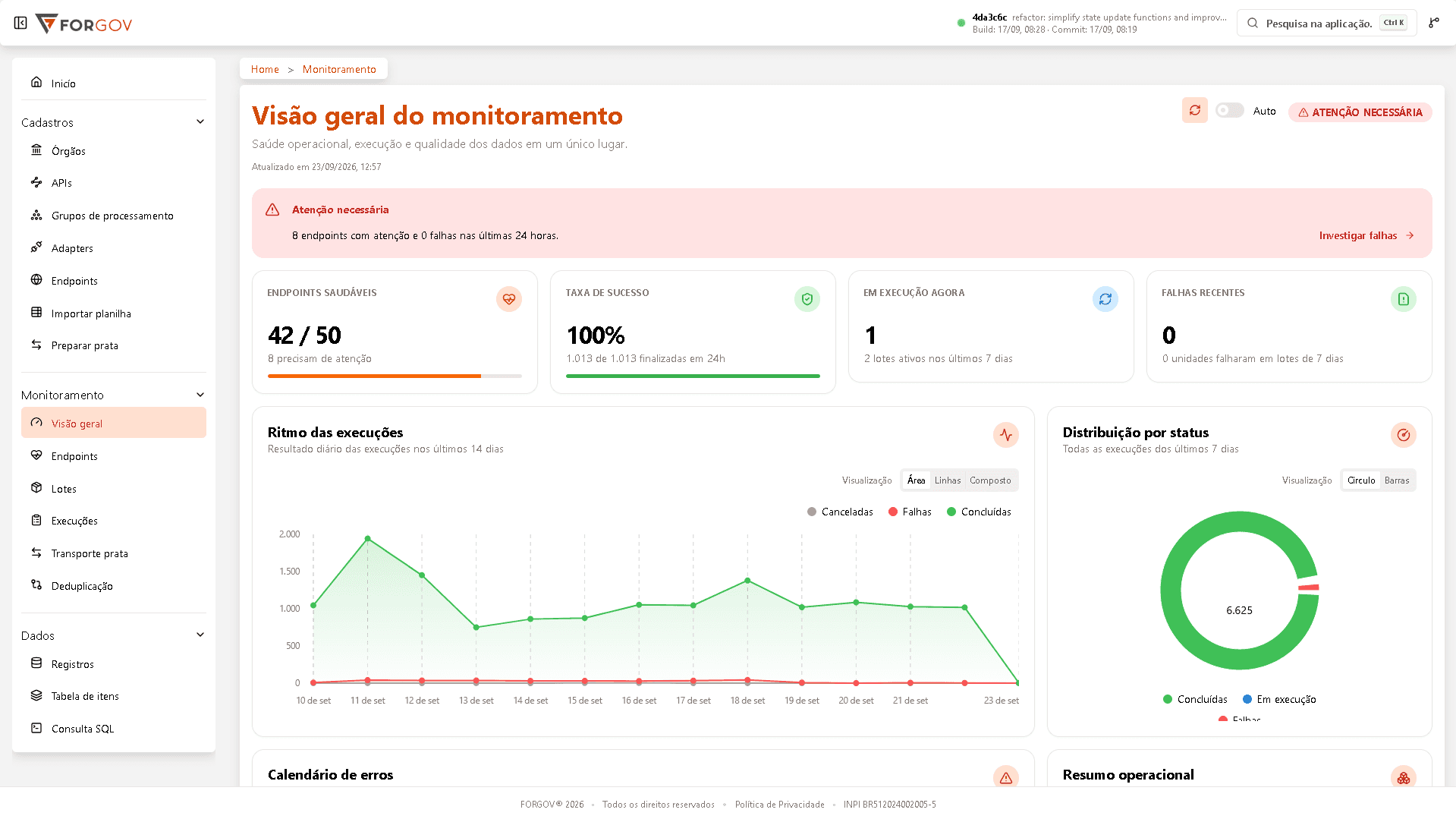Select Barras visualization
1456x819 pixels.
1397,480
